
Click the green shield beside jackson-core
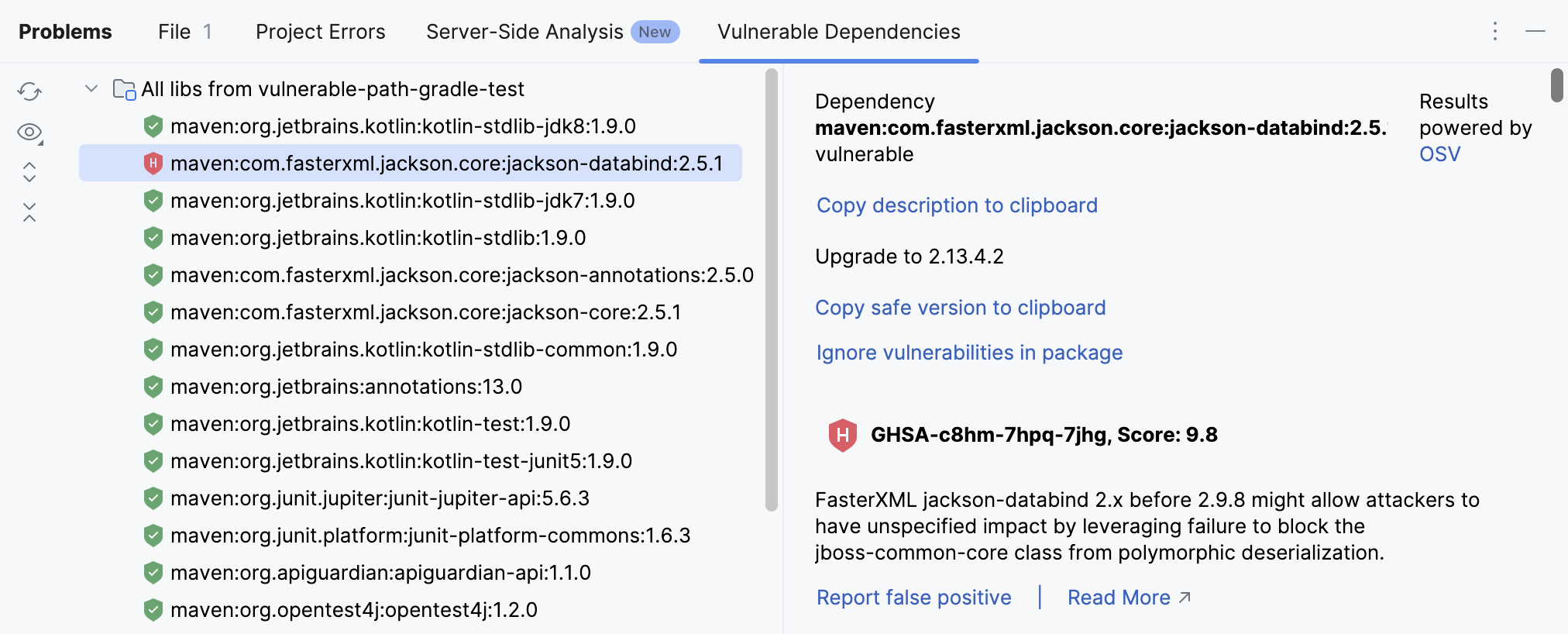[x=153, y=312]
